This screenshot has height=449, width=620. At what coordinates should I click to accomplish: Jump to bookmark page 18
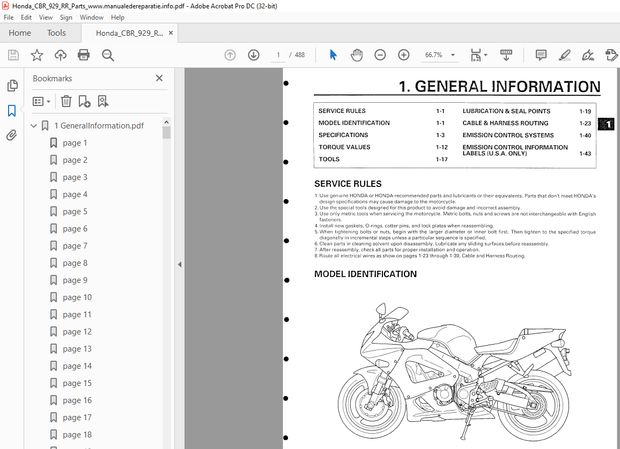coord(77,435)
